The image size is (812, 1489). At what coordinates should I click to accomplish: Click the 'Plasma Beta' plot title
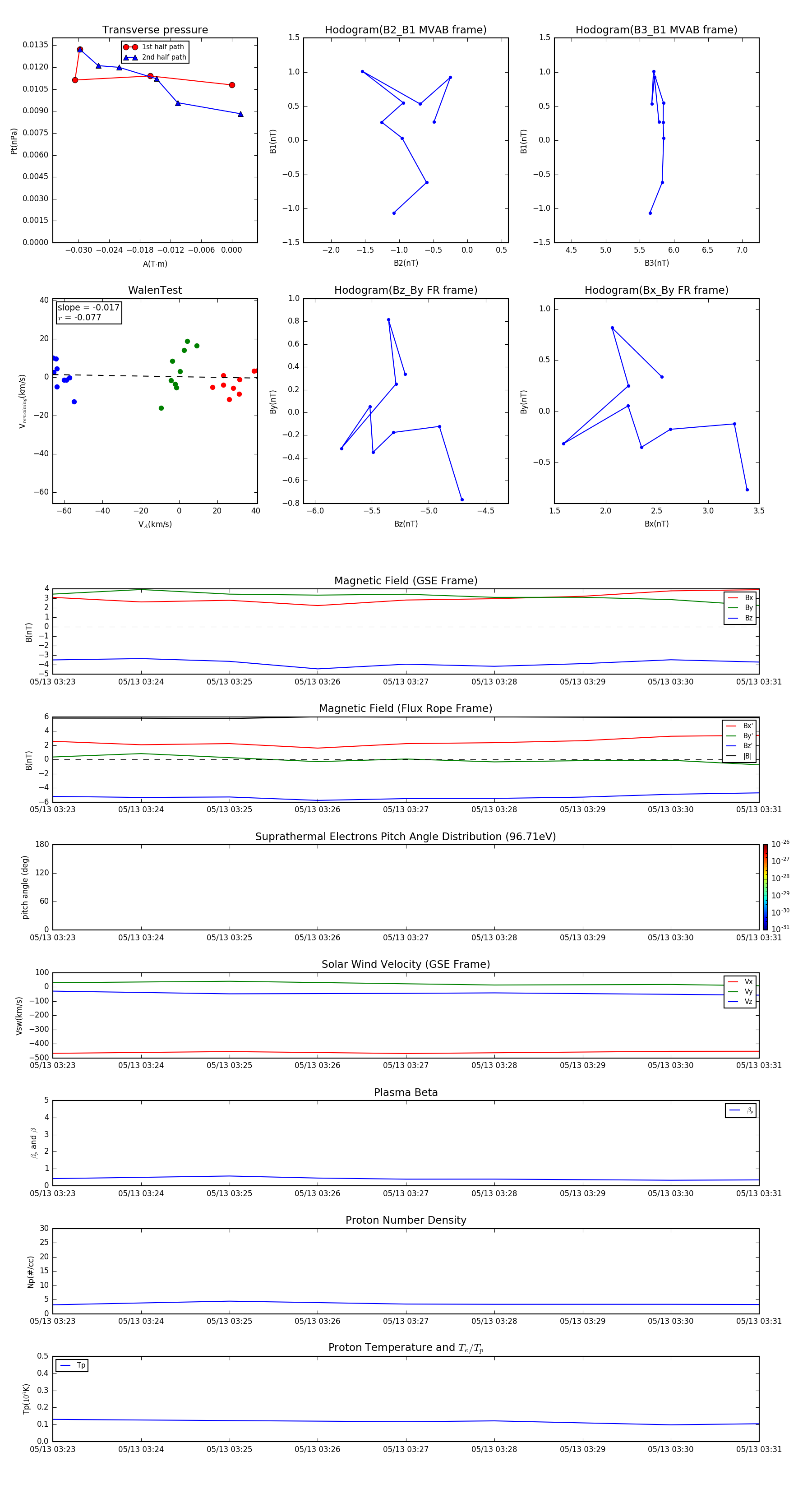tap(406, 1093)
